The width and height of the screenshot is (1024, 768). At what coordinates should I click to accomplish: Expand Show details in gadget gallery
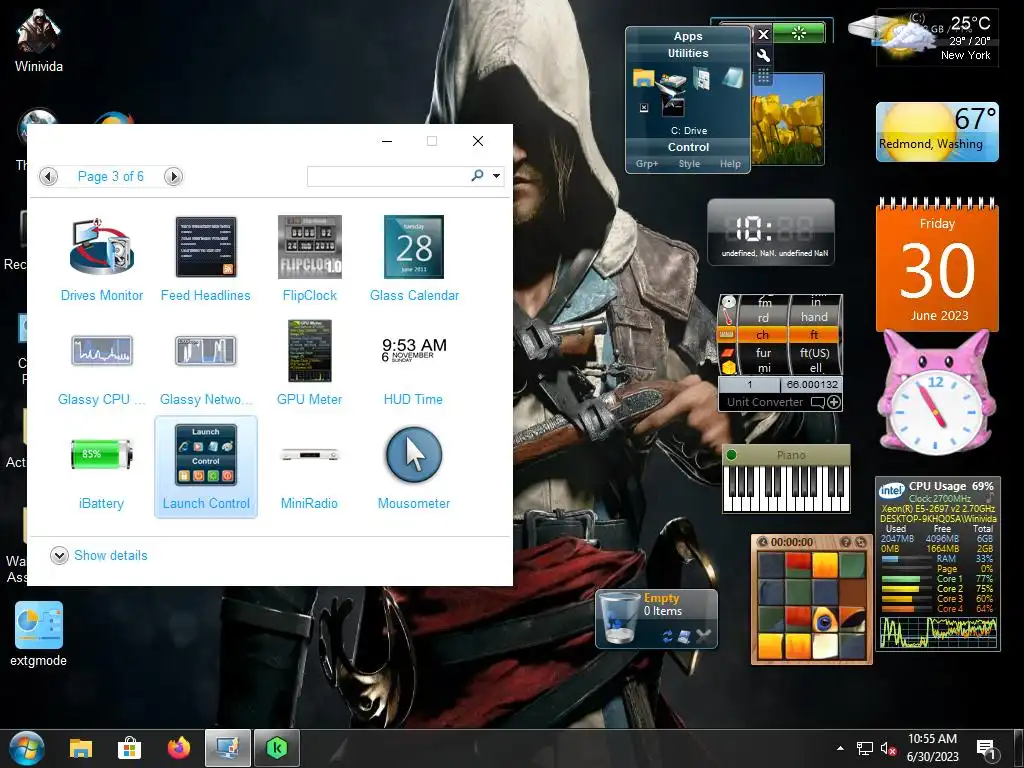pyautogui.click(x=99, y=555)
